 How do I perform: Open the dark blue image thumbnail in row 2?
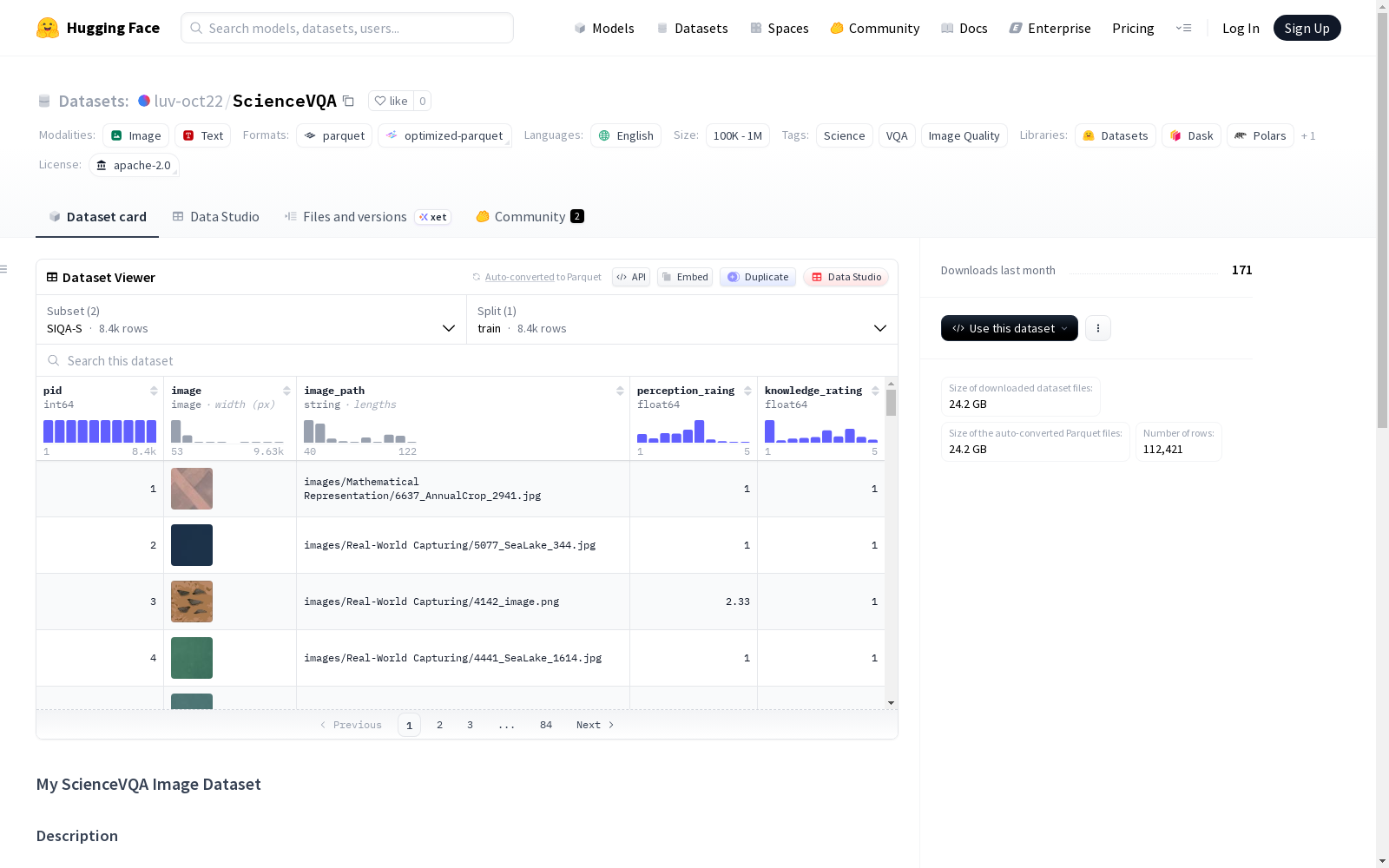192,545
